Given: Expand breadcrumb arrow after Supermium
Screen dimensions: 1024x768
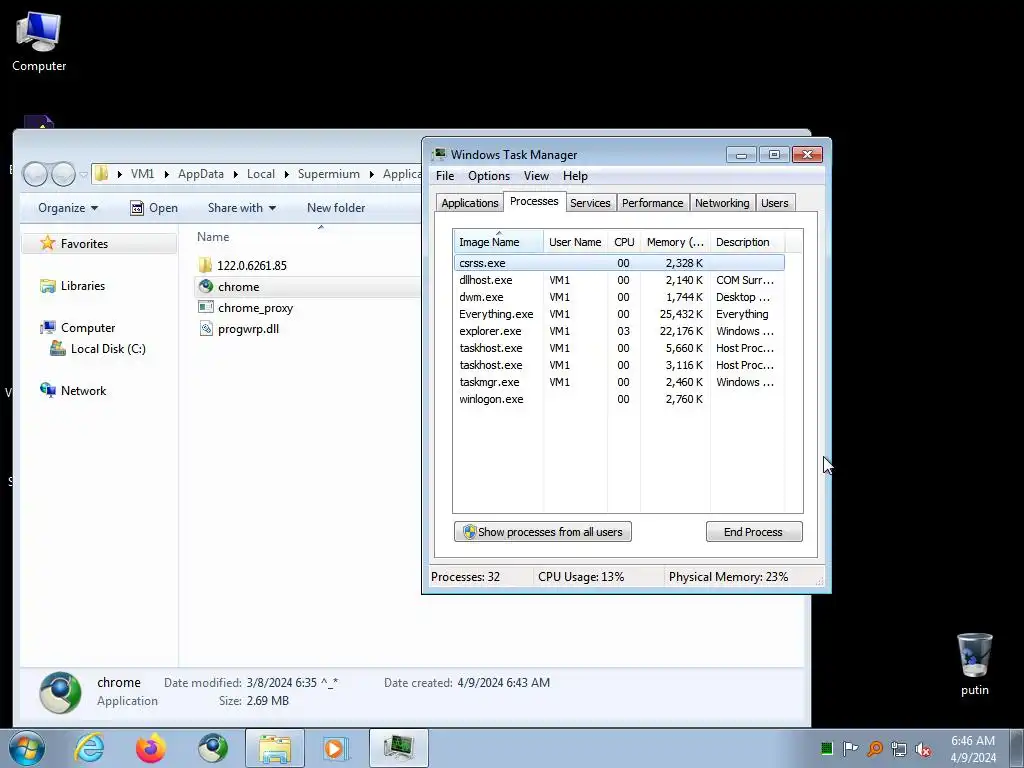Looking at the screenshot, I should (x=372, y=174).
